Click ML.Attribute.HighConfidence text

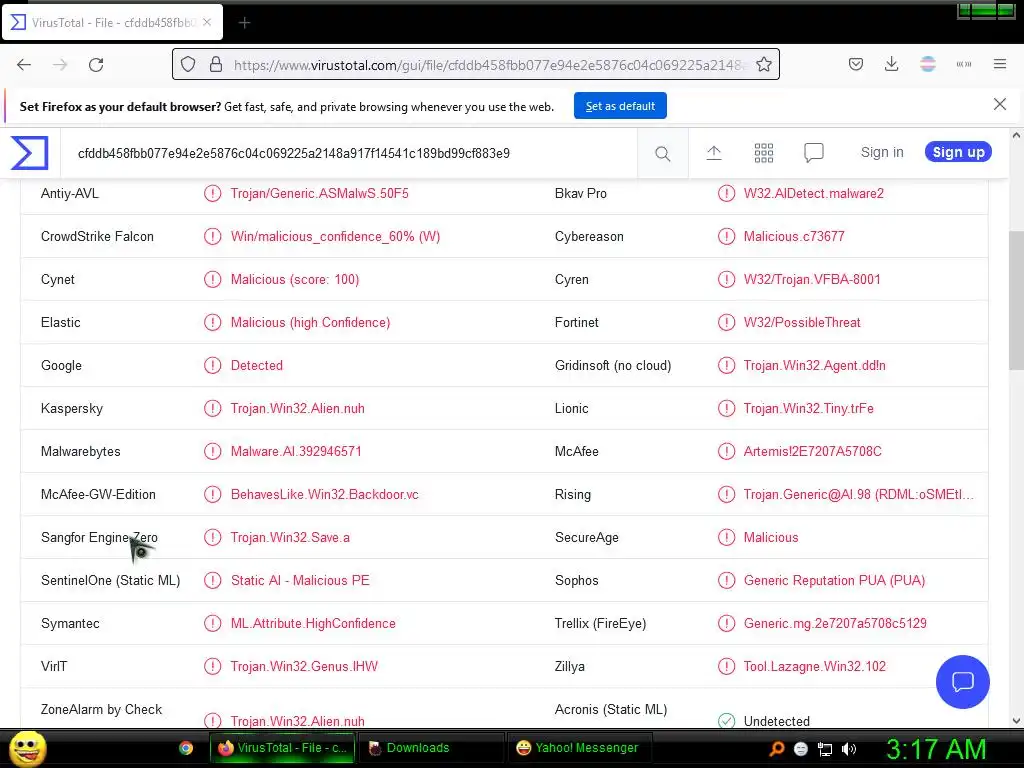tap(313, 624)
